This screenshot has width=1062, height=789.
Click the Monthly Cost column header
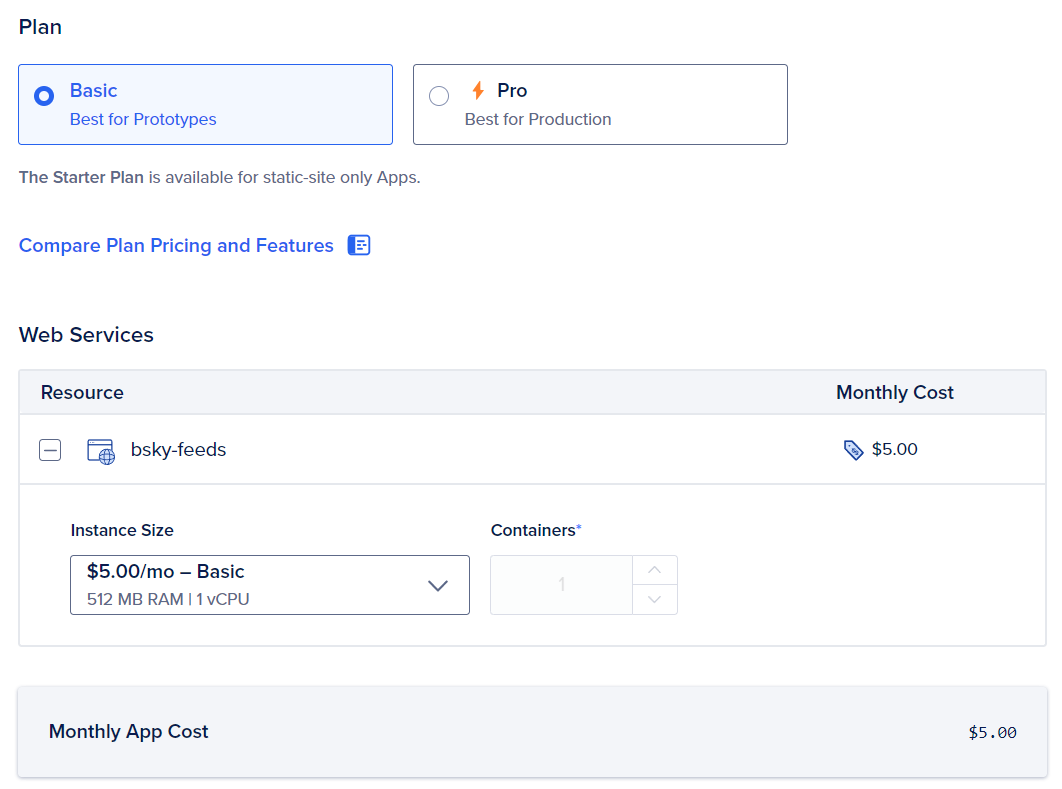[894, 393]
